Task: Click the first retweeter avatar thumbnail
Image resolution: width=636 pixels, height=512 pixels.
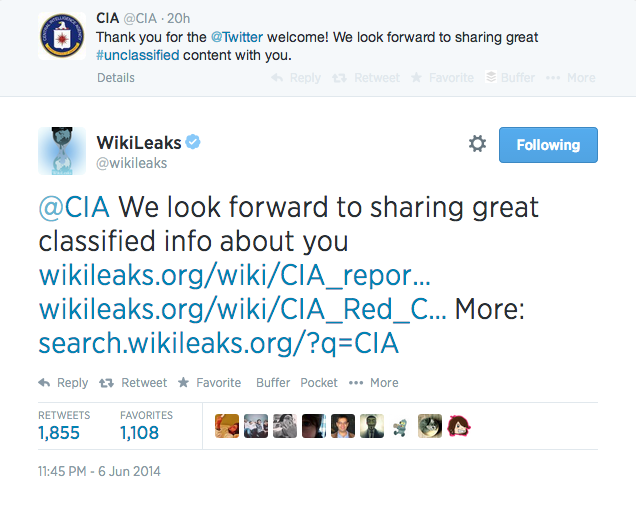Action: [227, 426]
